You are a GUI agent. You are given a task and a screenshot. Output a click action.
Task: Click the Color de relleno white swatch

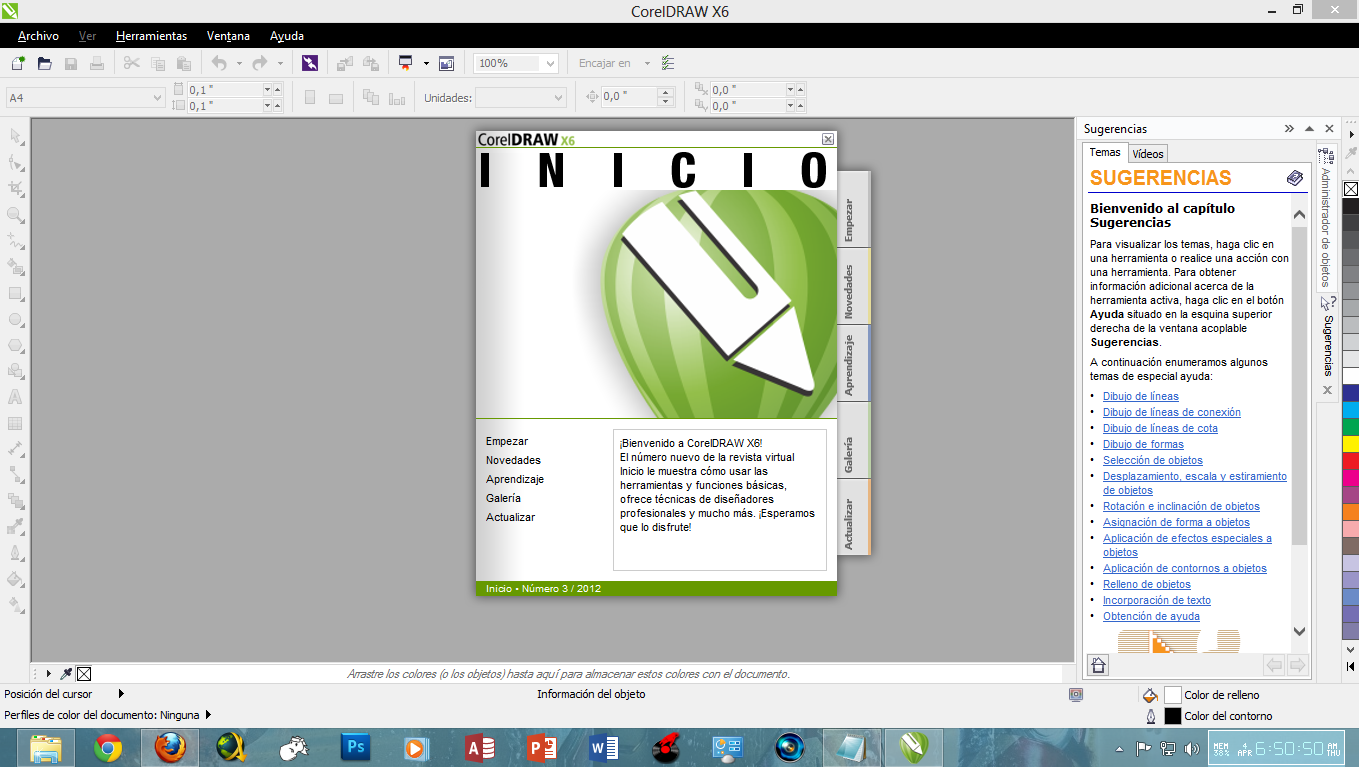point(1173,695)
